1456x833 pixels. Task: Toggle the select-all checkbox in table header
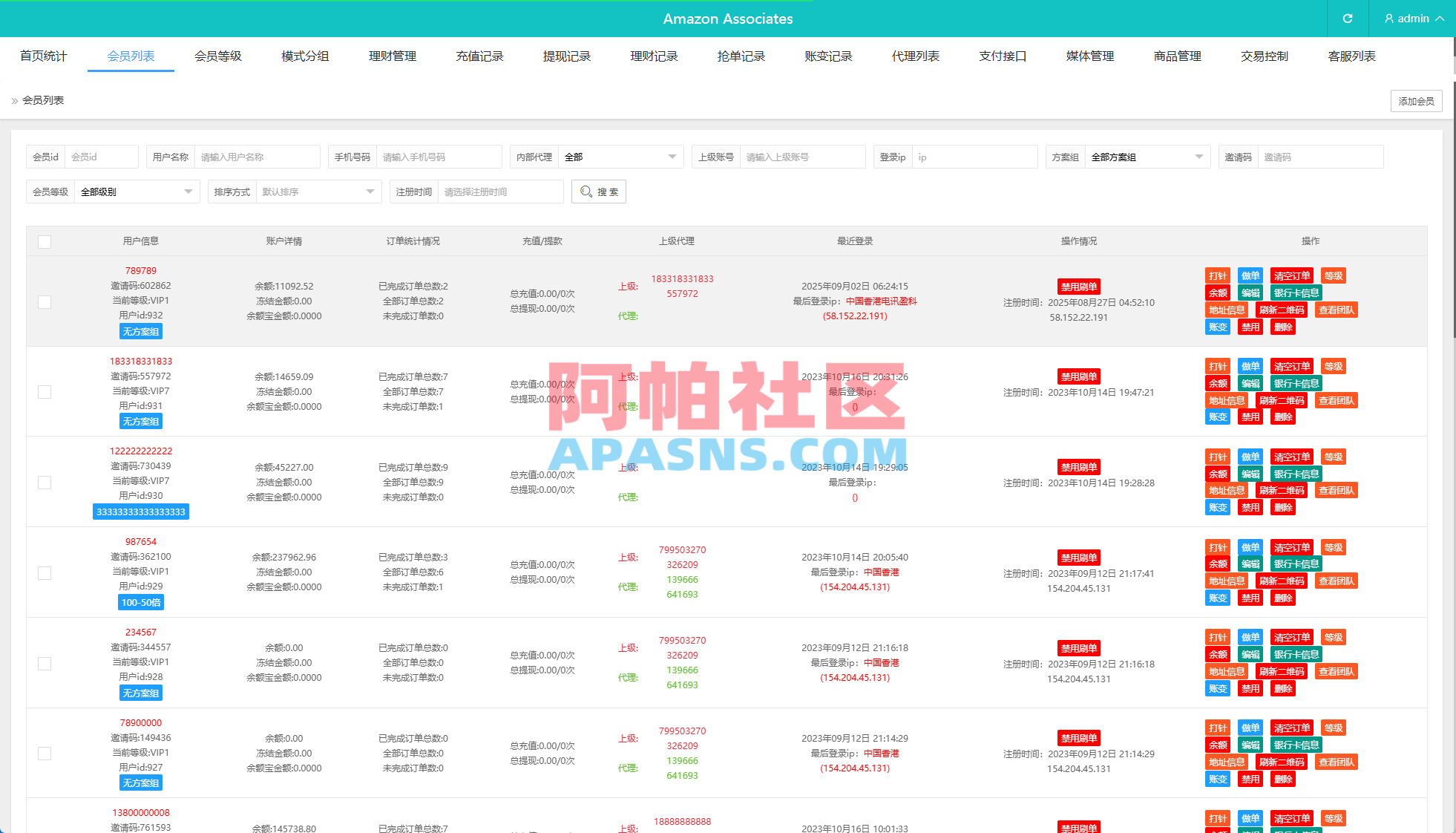coord(45,241)
